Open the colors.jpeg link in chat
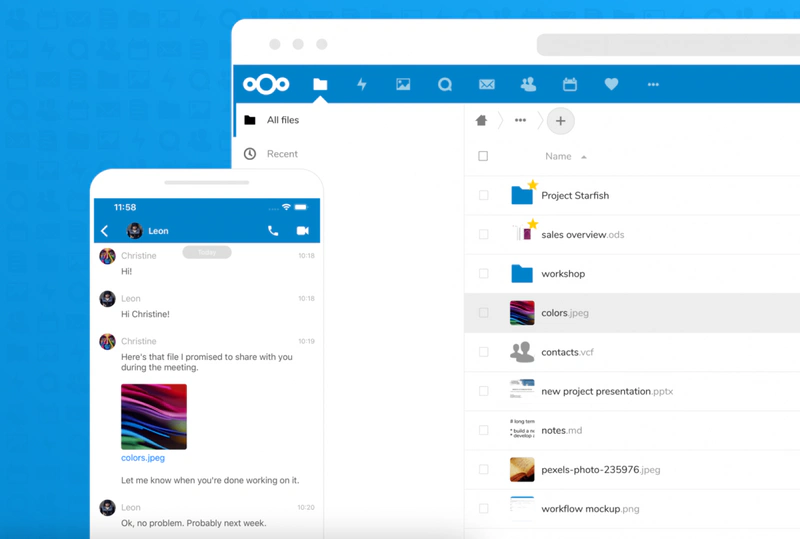The width and height of the screenshot is (800, 539). 143,458
